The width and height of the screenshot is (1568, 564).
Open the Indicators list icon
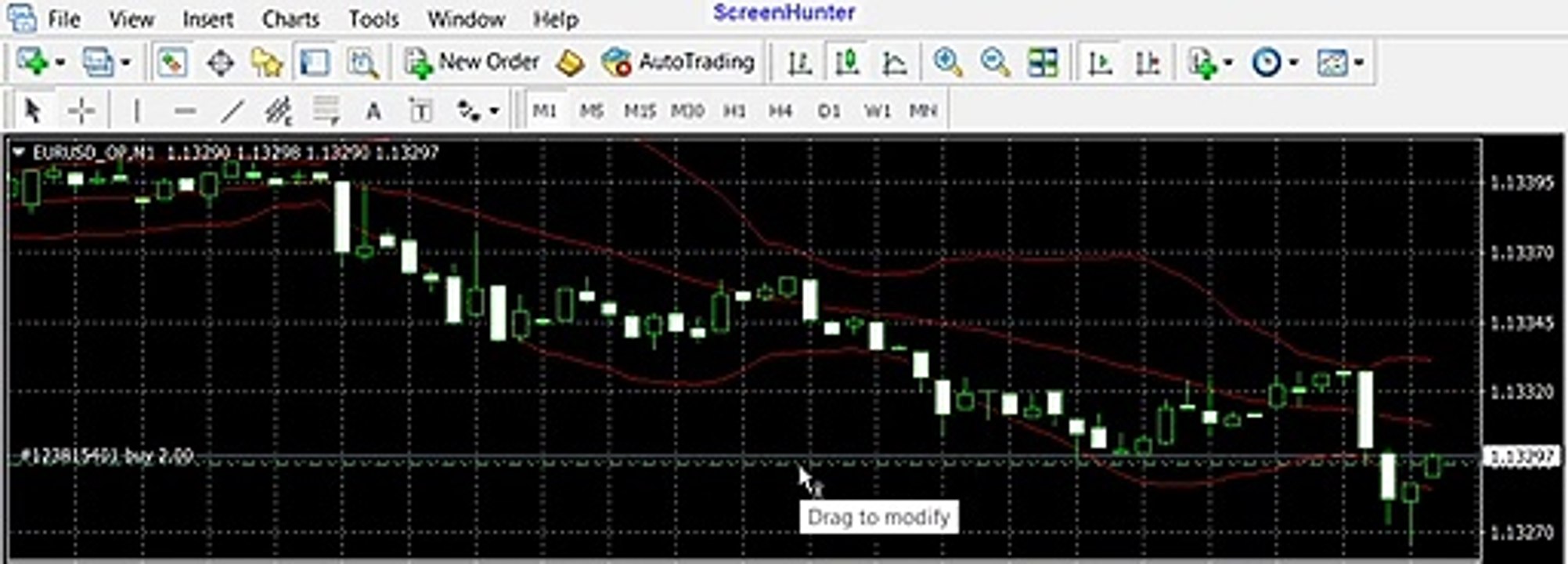(x=1202, y=62)
